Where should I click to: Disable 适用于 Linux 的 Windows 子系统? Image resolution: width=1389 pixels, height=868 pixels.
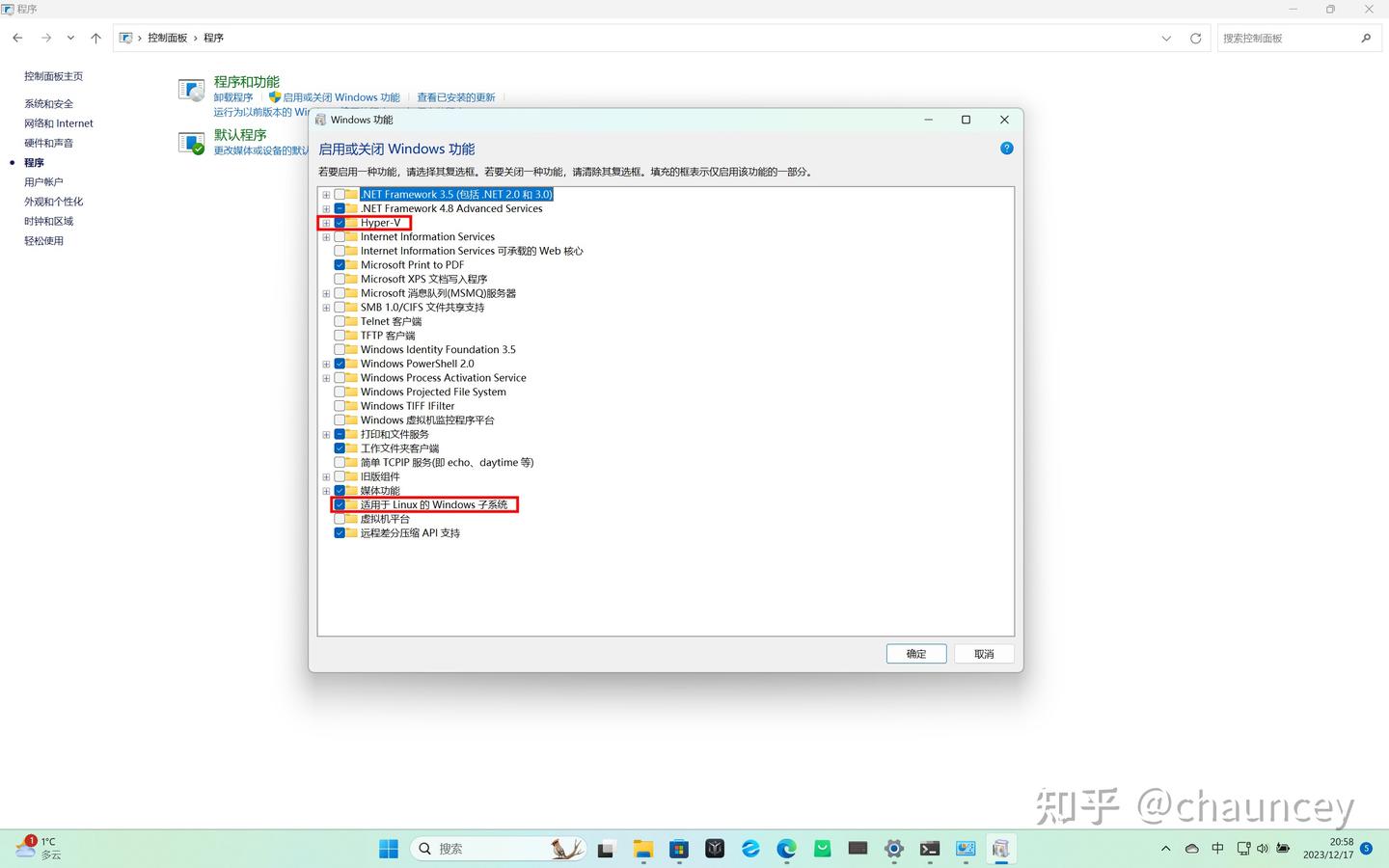tap(340, 504)
